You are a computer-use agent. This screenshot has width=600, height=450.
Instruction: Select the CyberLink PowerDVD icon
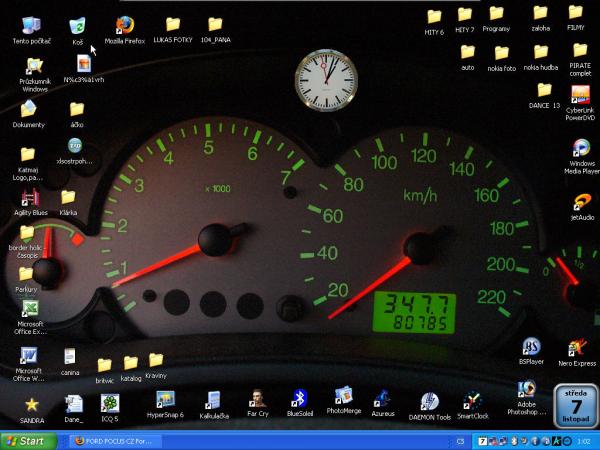point(580,96)
